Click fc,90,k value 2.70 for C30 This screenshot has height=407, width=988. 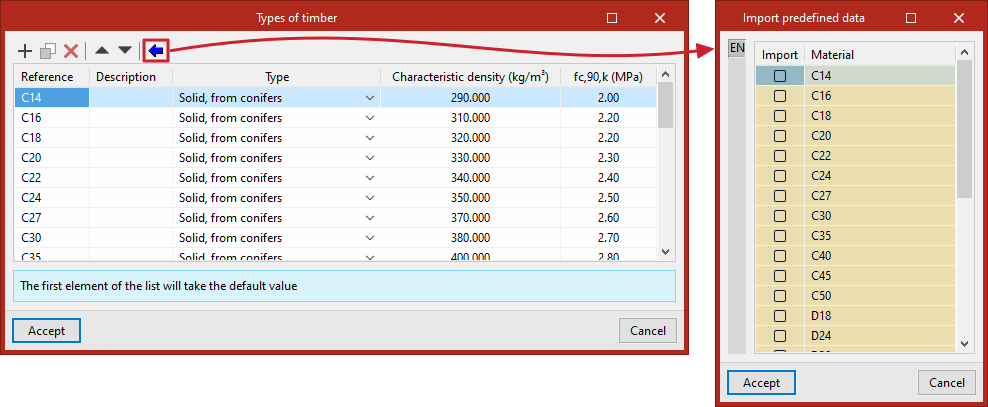point(608,238)
